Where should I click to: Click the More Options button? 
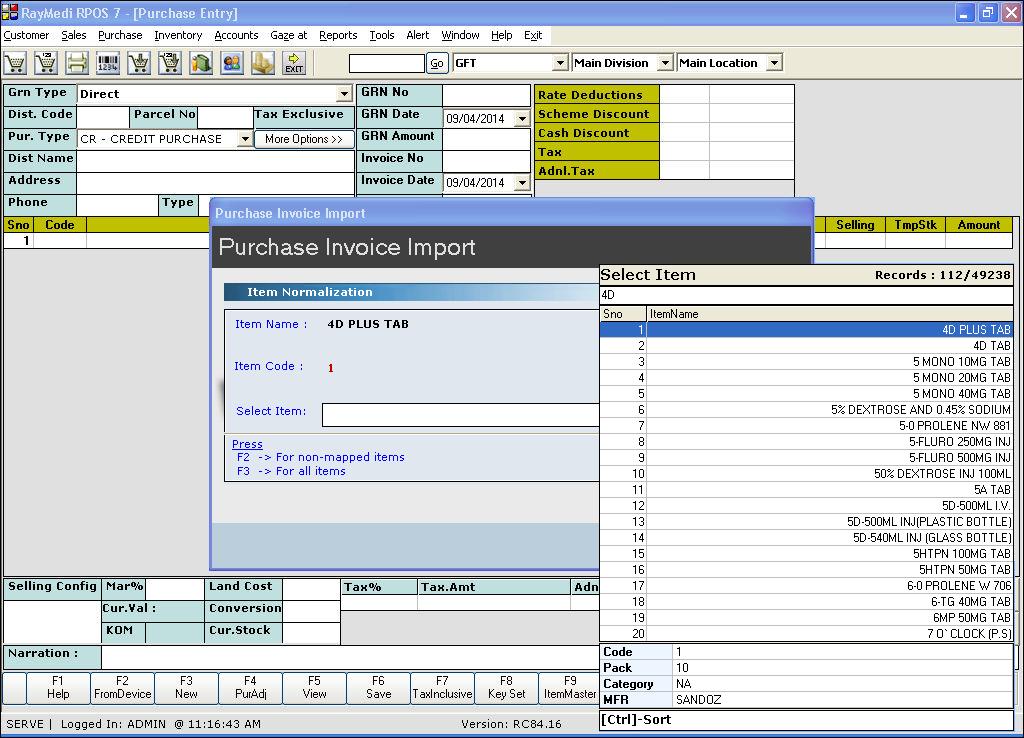[304, 139]
